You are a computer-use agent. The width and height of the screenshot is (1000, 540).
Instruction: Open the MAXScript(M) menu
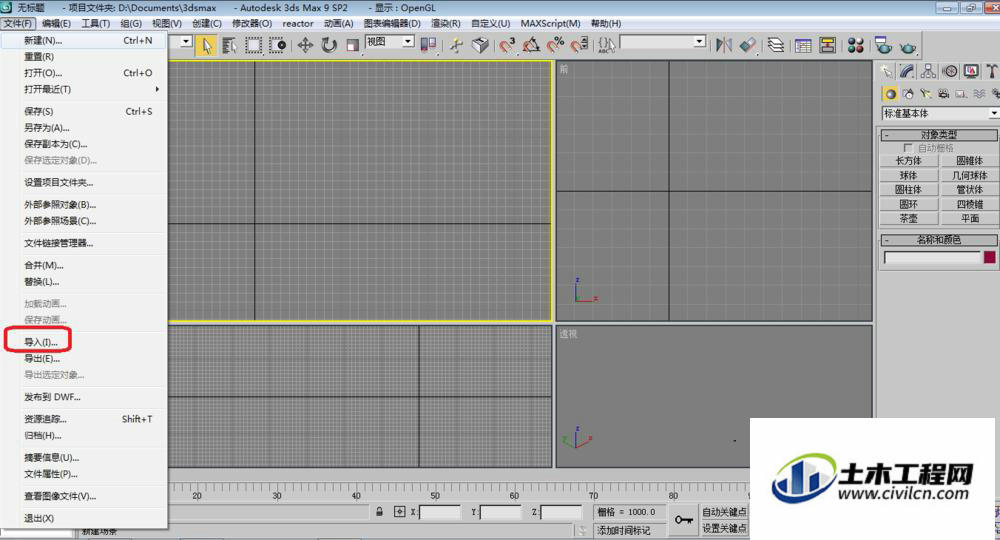tap(550, 24)
